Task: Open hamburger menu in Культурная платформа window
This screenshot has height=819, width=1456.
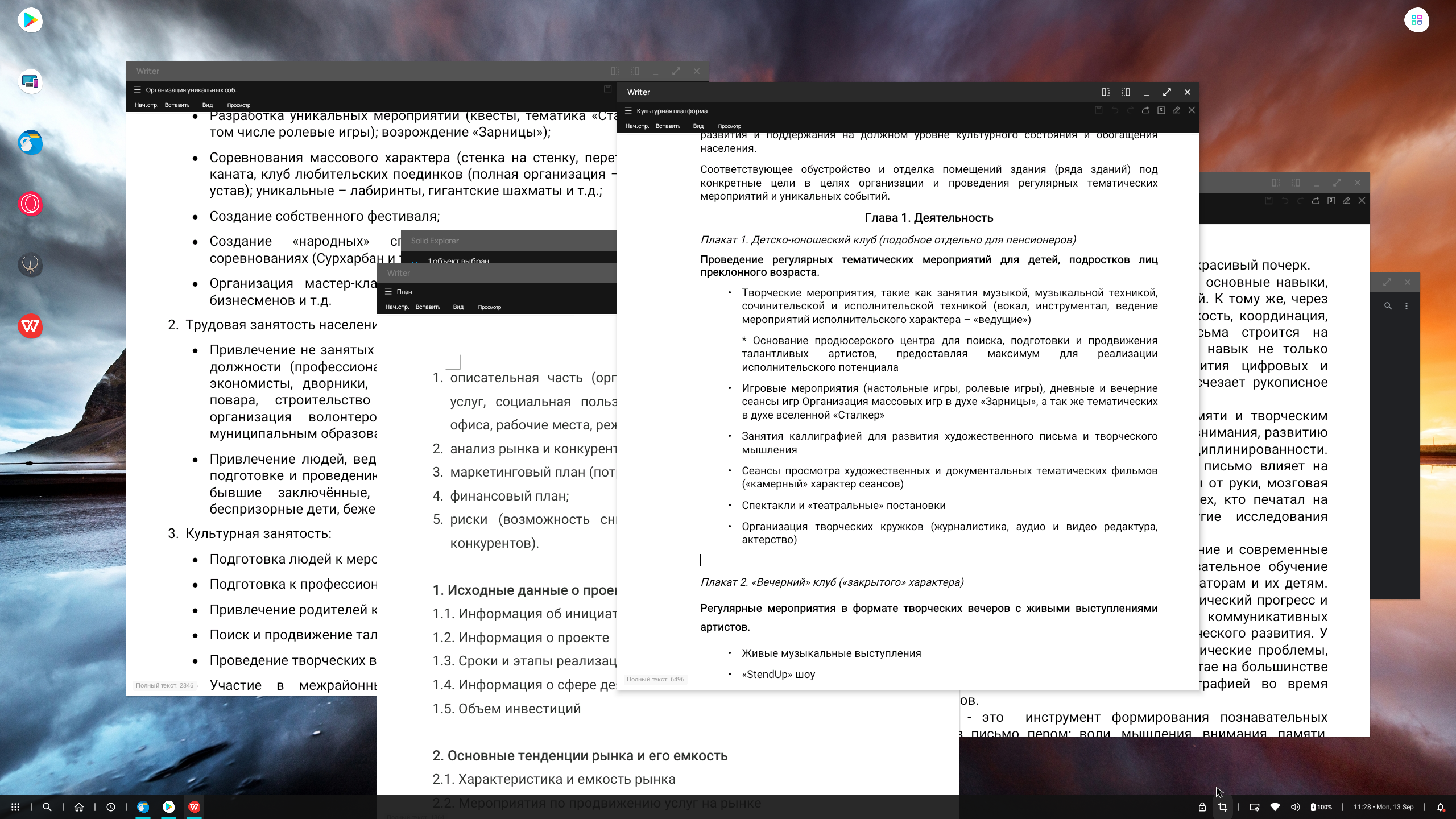Action: 628,111
